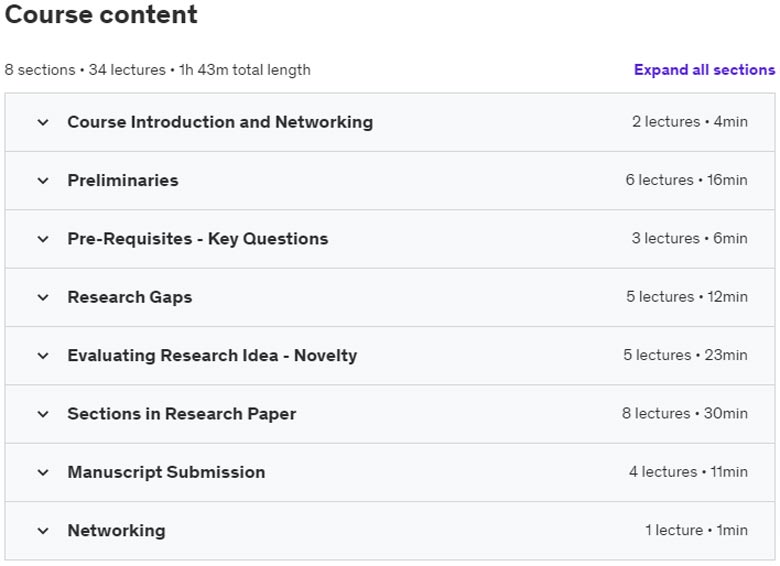Image resolution: width=780 pixels, height=566 pixels.
Task: Click the '8 lectures • 30min' label
Action: 685,413
